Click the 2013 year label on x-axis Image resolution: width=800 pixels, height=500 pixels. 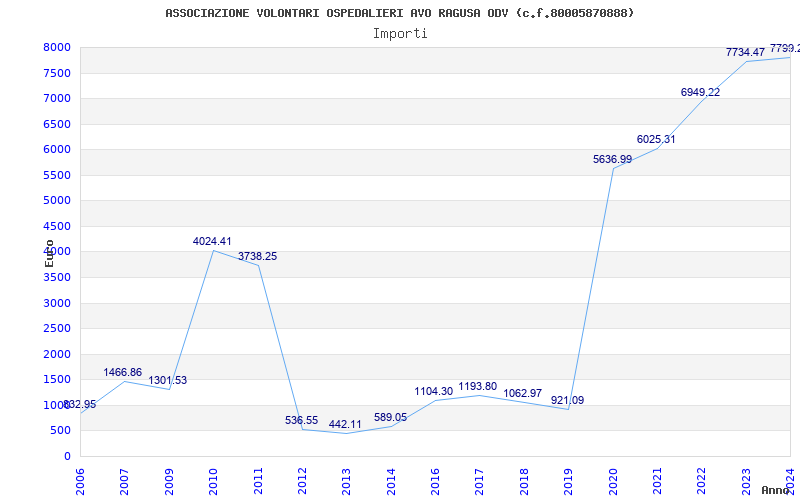[x=346, y=482]
